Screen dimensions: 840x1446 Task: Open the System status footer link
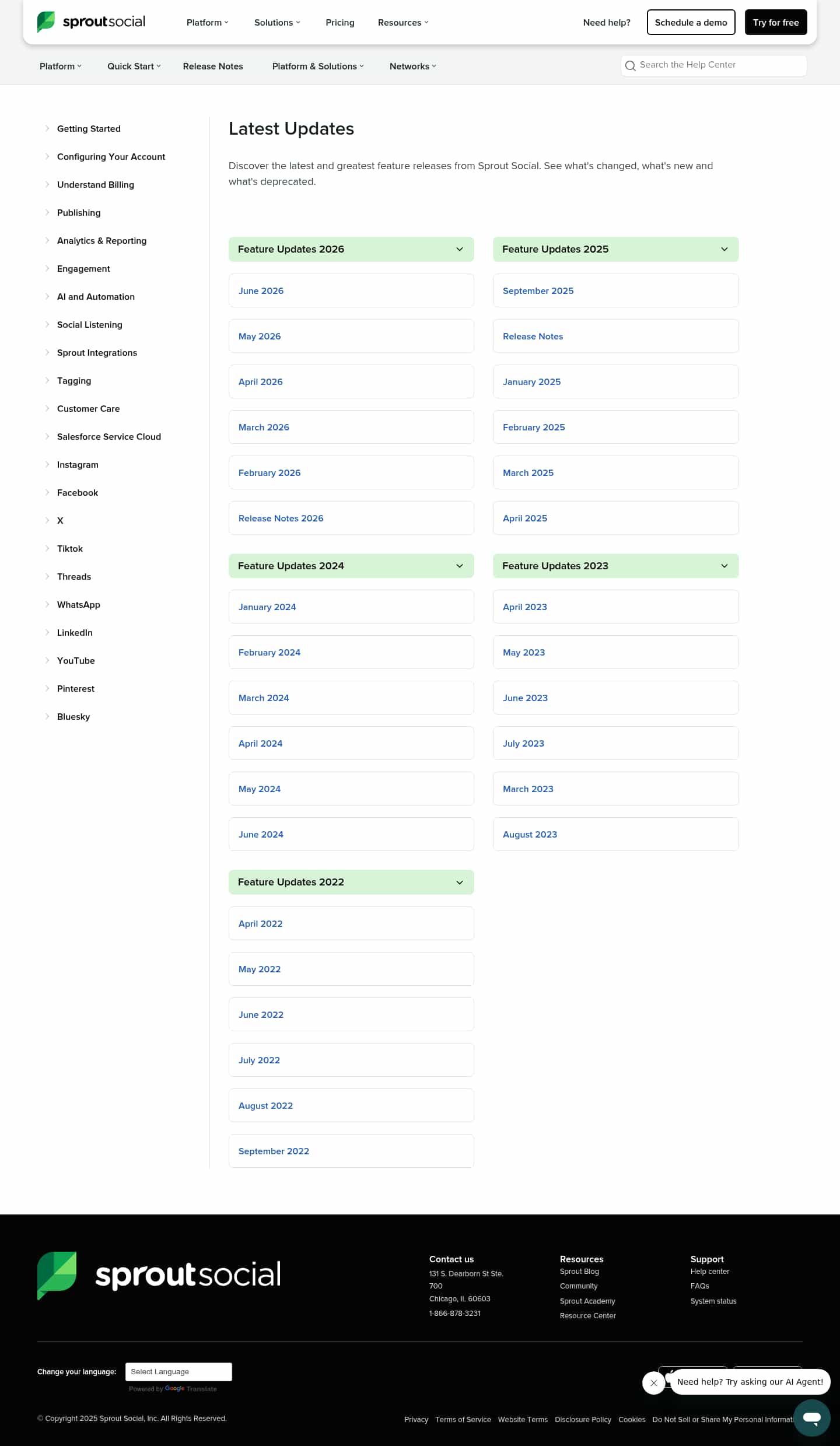click(713, 1301)
